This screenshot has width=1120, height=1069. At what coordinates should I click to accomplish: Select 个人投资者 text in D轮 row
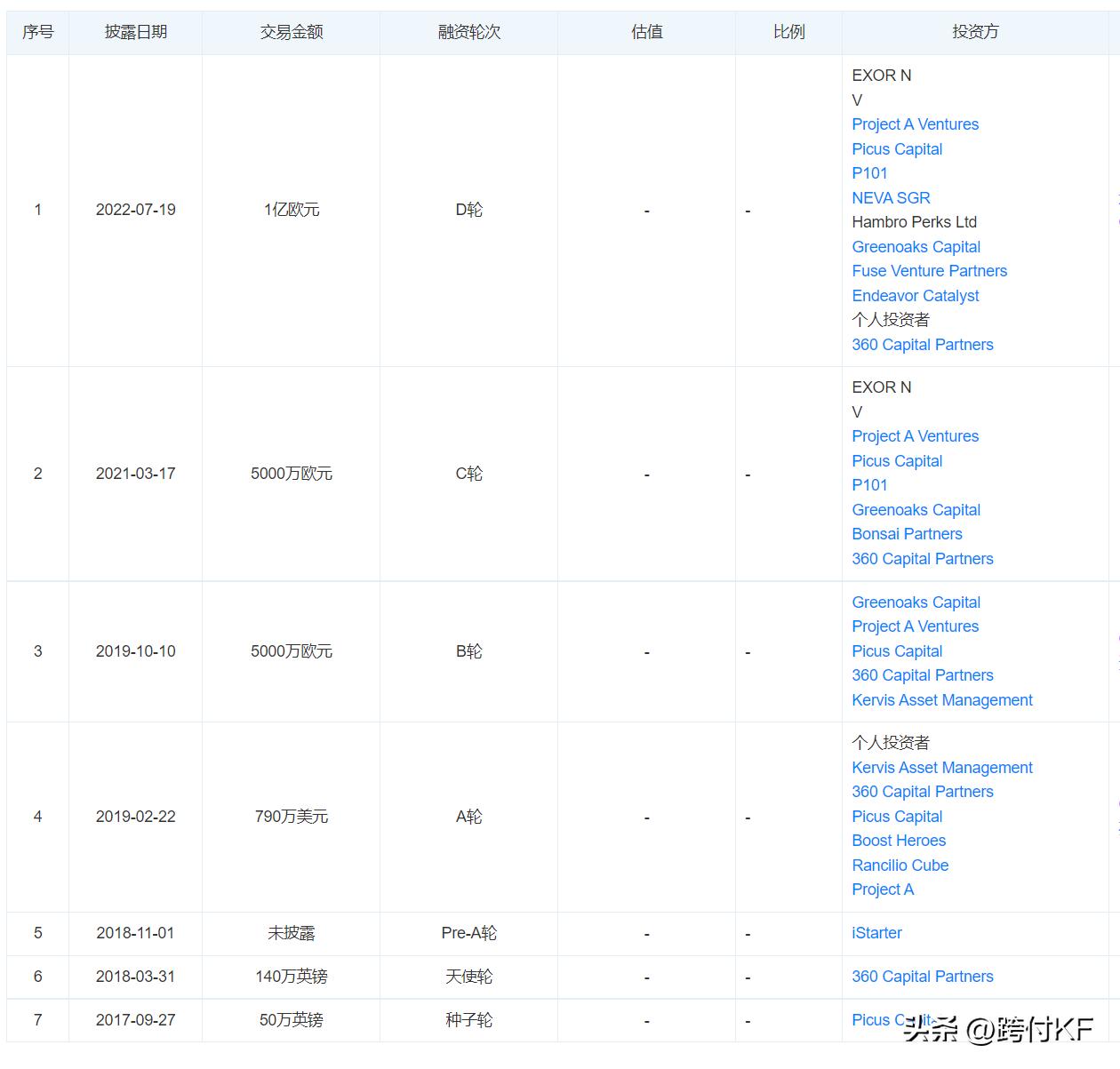[891, 320]
